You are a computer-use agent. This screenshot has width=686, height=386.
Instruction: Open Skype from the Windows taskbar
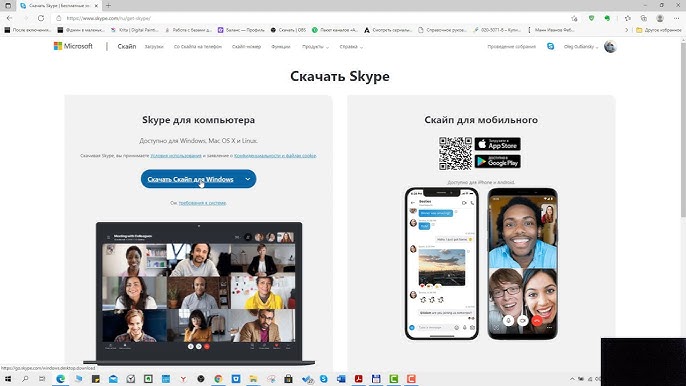tap(323, 379)
